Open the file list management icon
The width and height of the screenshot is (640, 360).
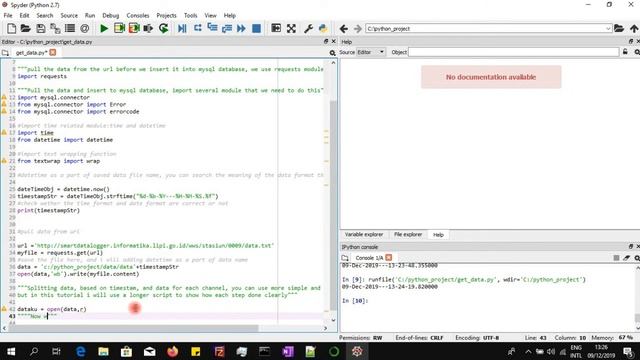point(70,28)
